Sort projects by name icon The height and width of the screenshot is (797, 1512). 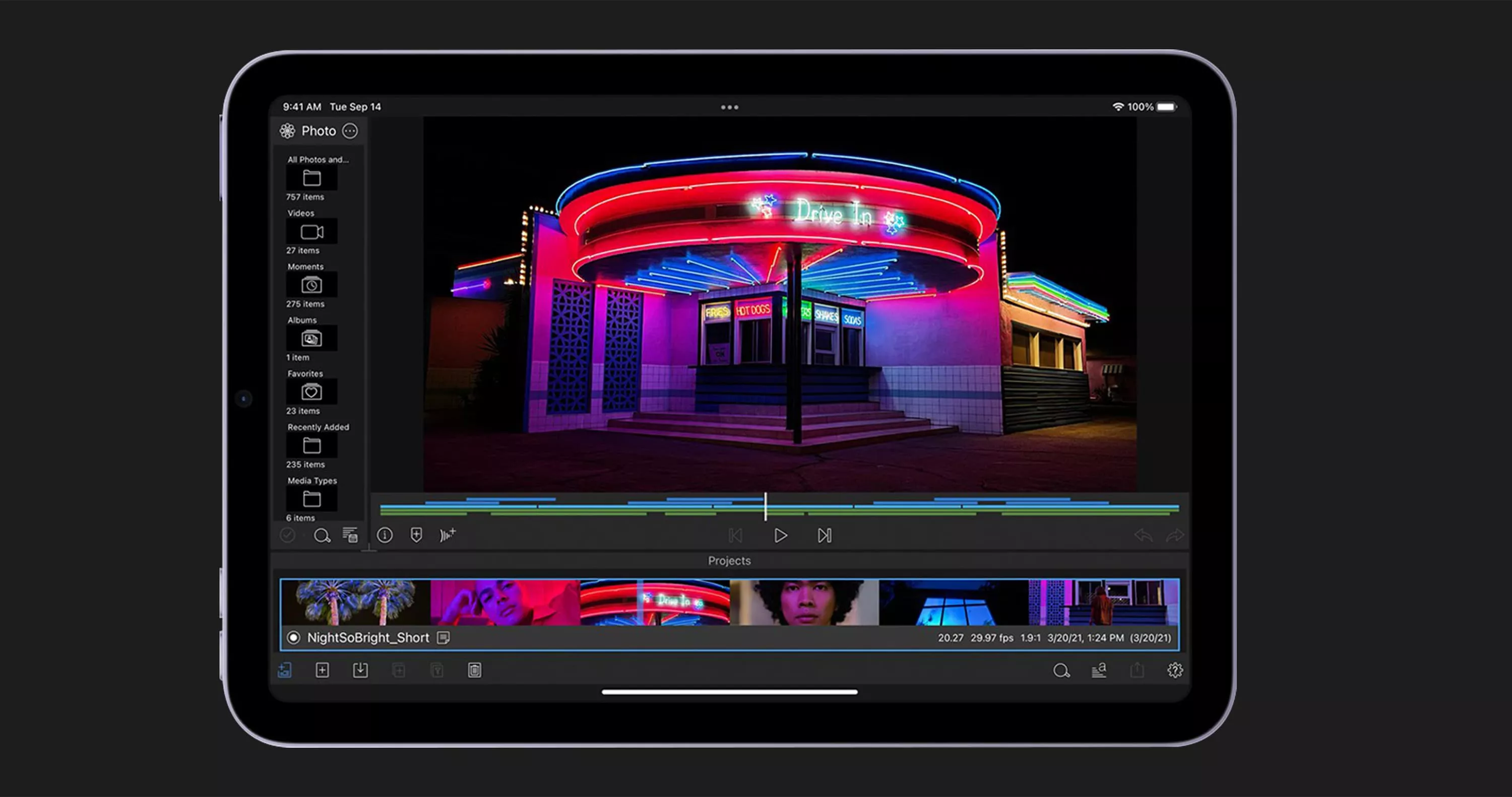1099,670
